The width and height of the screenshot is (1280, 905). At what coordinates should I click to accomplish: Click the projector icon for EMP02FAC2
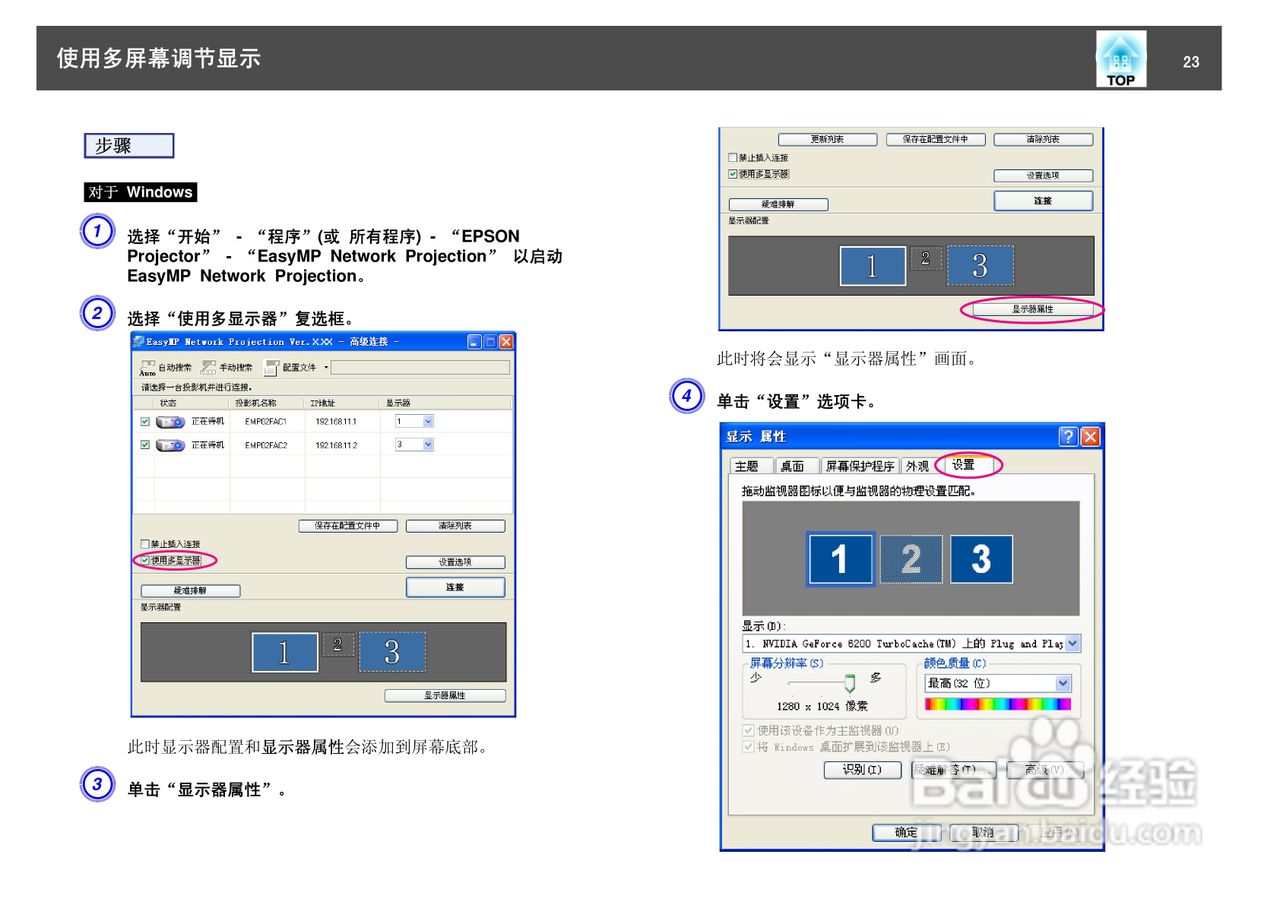(x=171, y=445)
